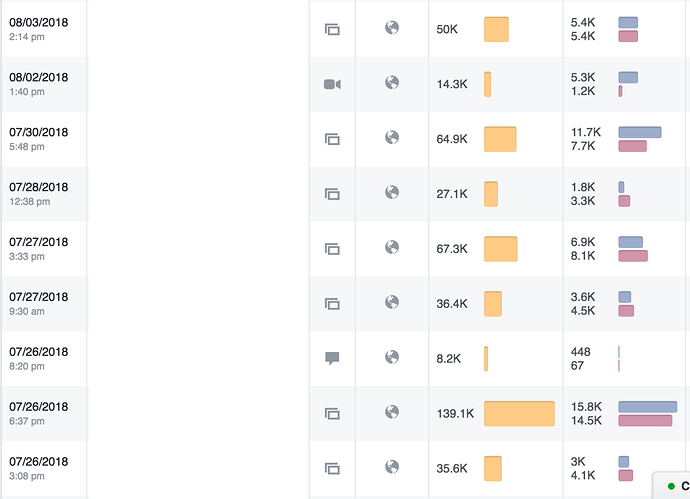Open the 08/03/2018 2:14 pm post date
The height and width of the screenshot is (499, 690).
pos(38,29)
